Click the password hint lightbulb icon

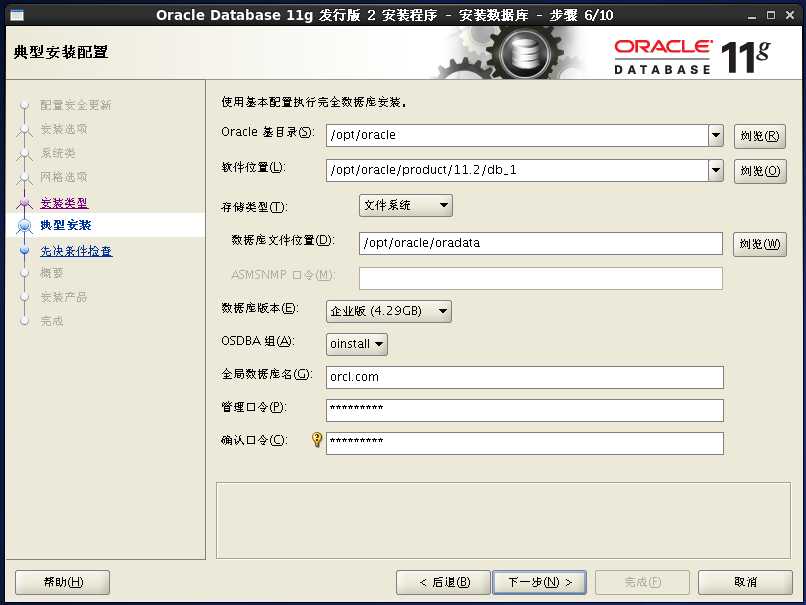point(317,439)
